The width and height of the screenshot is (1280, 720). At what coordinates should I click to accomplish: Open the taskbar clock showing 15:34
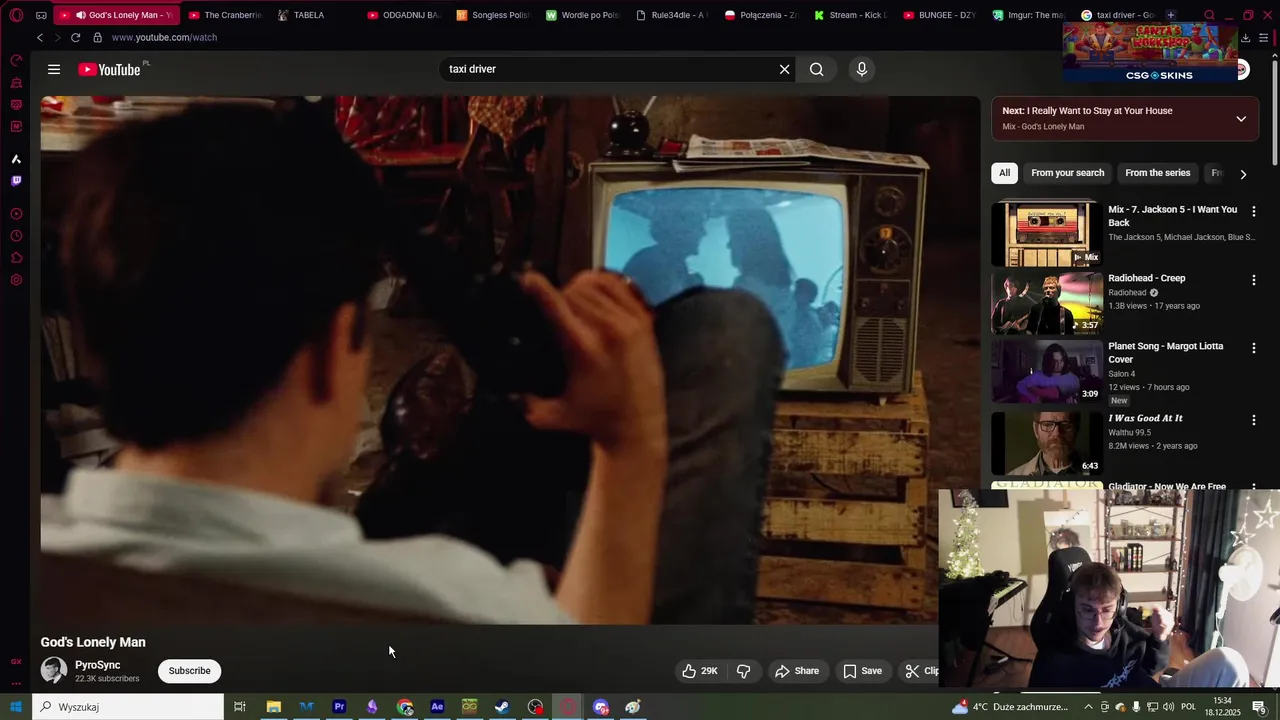tap(1222, 707)
